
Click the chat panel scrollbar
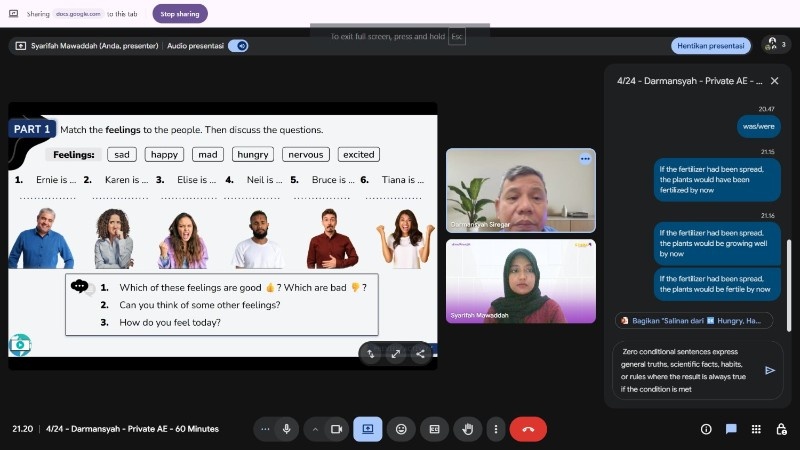789,286
